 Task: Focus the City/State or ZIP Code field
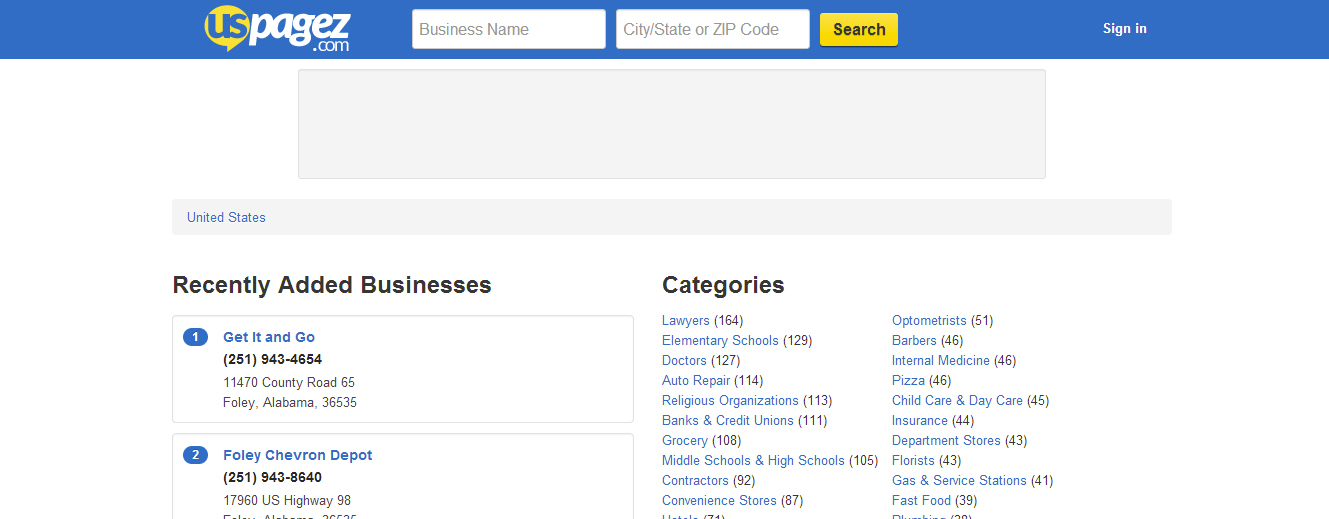(712, 29)
